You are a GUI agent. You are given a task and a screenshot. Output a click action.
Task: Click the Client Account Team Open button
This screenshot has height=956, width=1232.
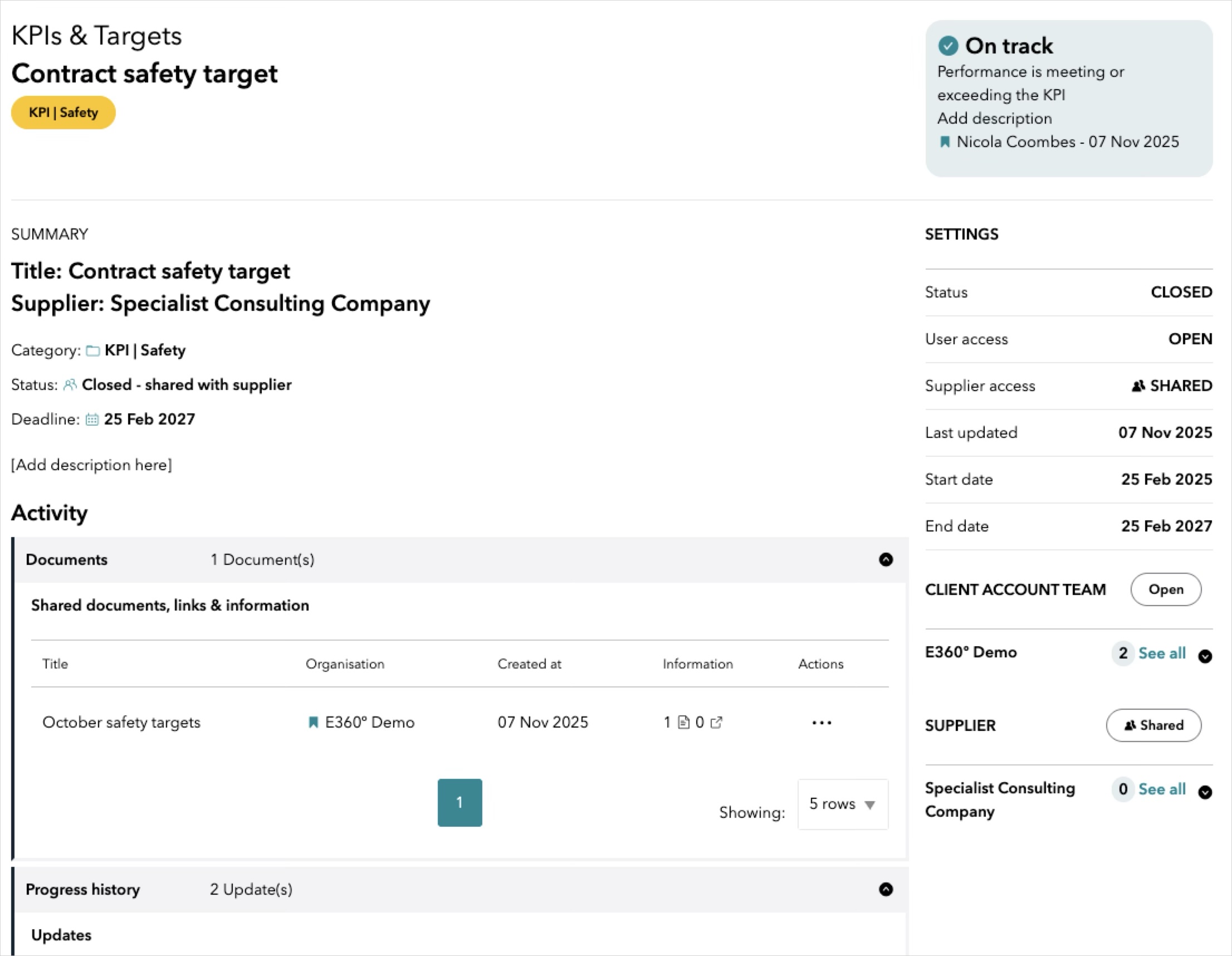pos(1165,590)
